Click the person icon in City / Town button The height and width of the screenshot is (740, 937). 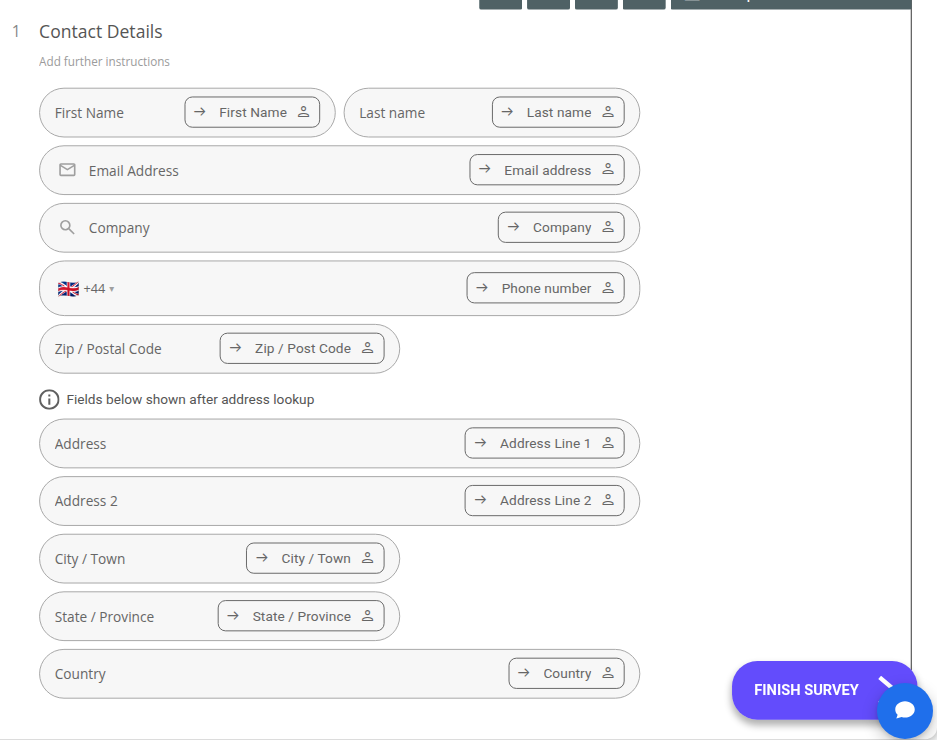tap(368, 558)
